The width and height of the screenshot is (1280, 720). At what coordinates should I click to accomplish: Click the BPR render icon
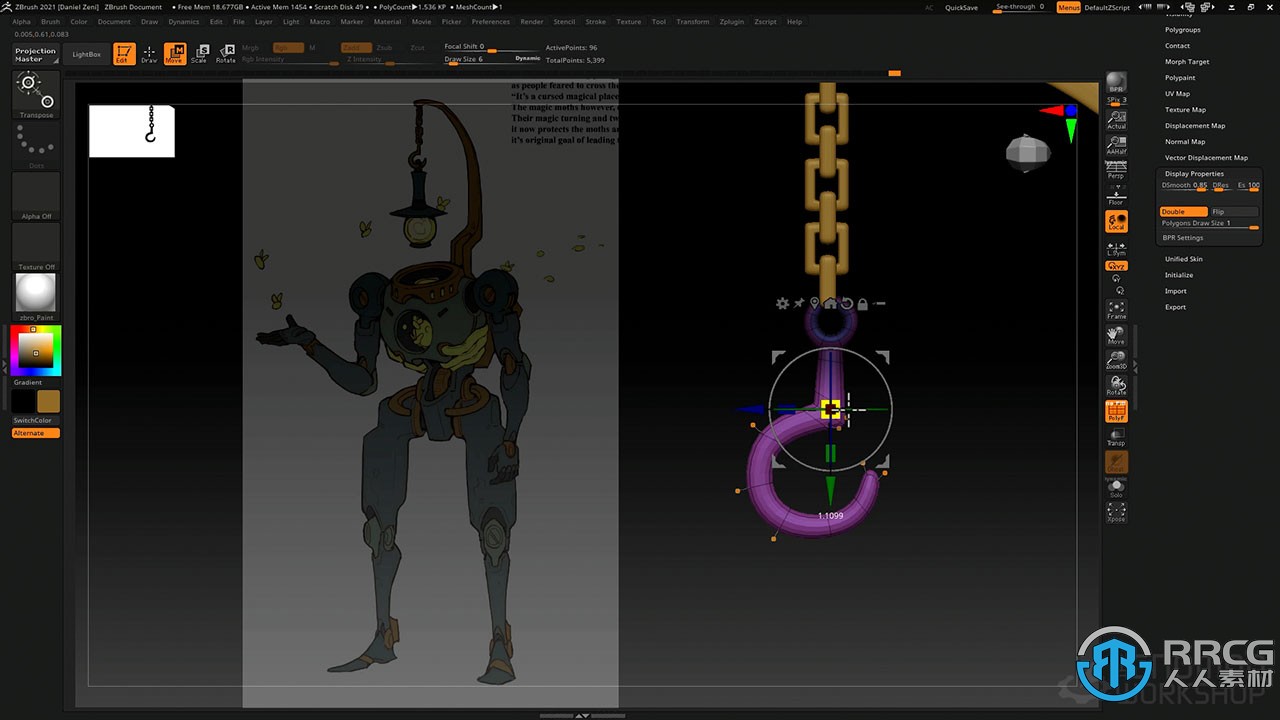point(1116,83)
